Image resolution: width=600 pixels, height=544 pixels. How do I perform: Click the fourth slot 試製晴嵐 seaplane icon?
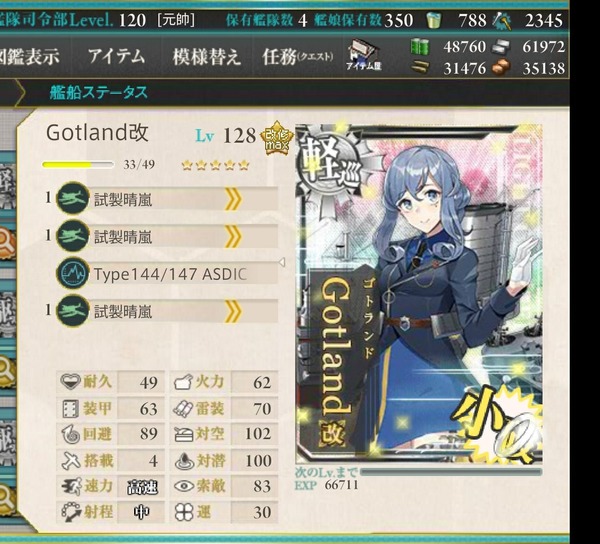73,310
